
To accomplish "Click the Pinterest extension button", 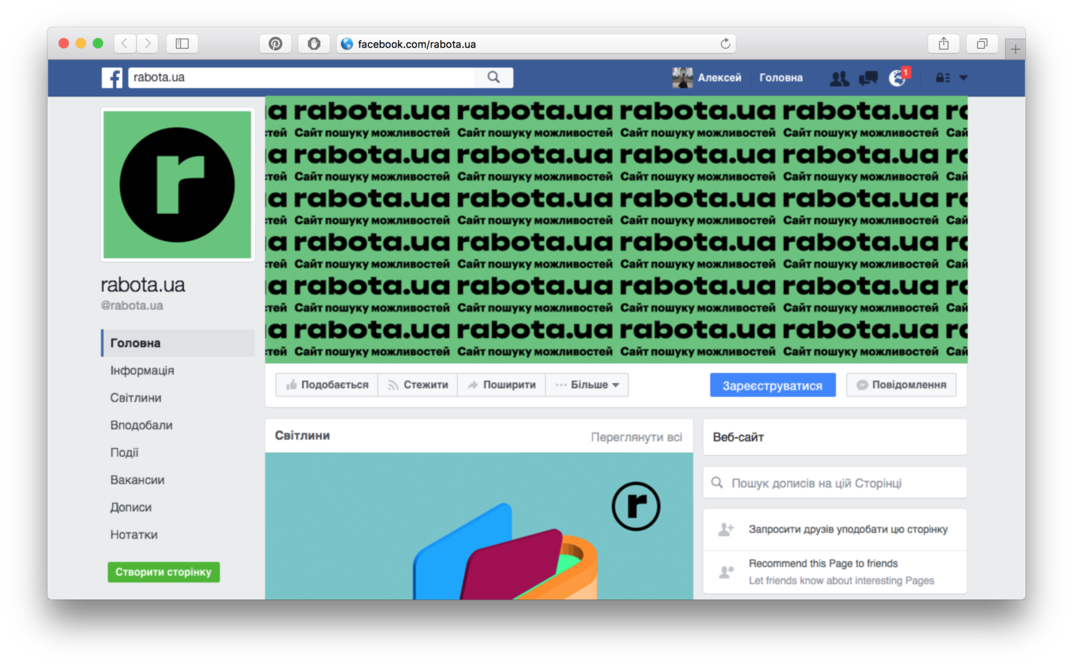I will click(x=275, y=44).
